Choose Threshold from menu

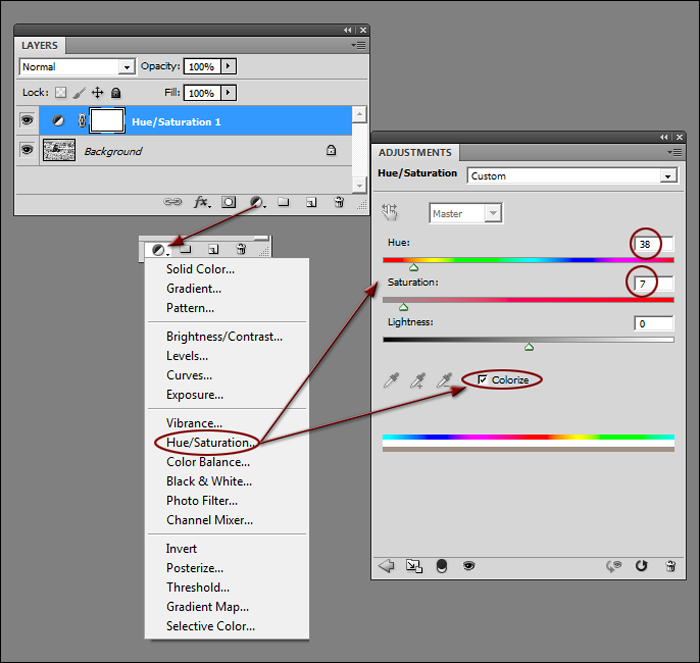coord(198,588)
